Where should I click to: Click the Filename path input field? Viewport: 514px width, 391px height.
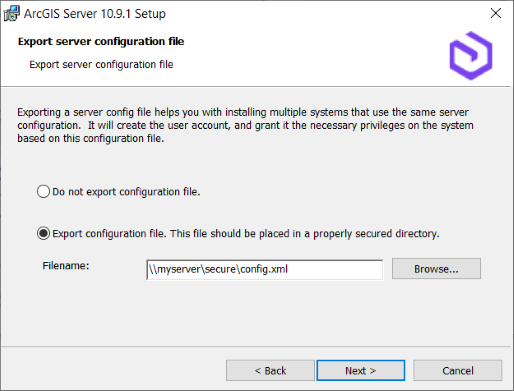pos(264,269)
